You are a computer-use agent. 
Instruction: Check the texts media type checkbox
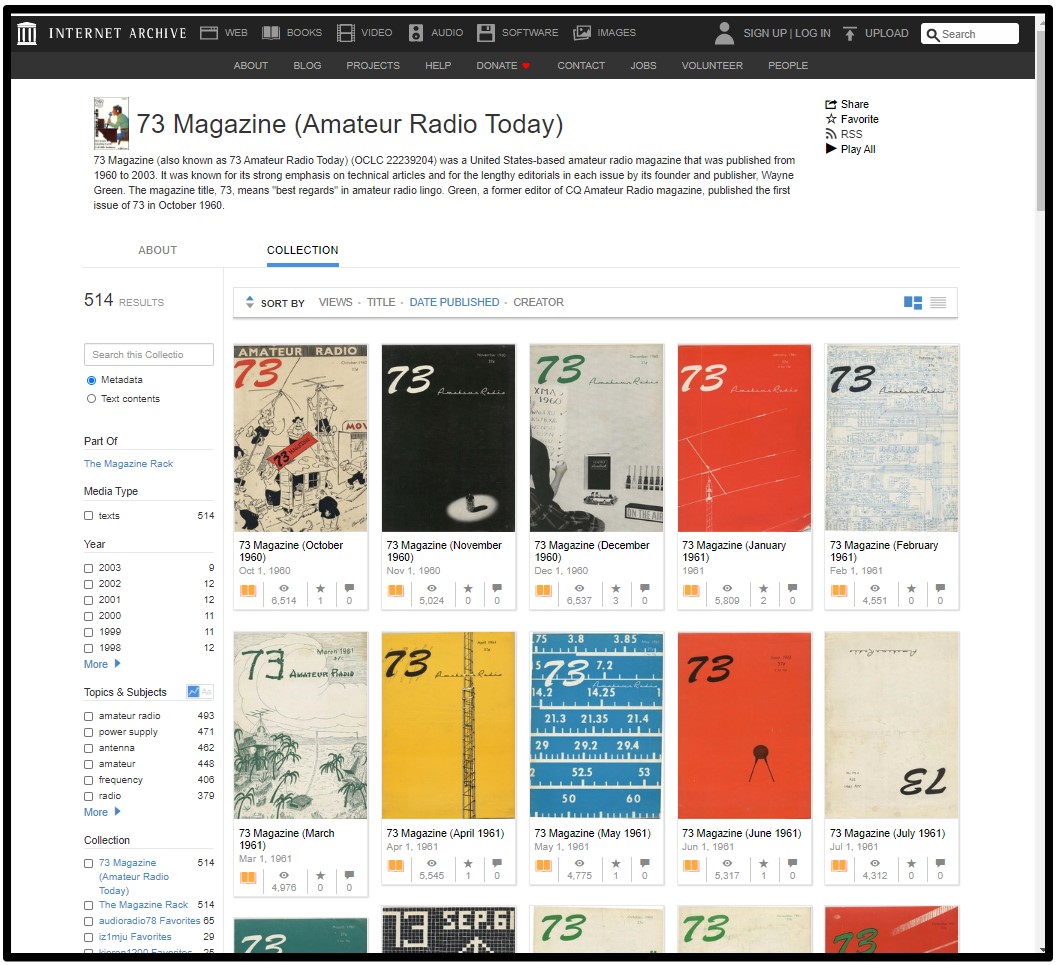[88, 516]
